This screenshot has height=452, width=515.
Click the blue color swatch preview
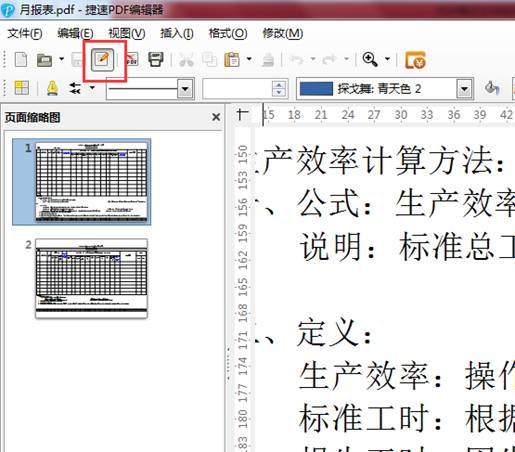(x=316, y=89)
